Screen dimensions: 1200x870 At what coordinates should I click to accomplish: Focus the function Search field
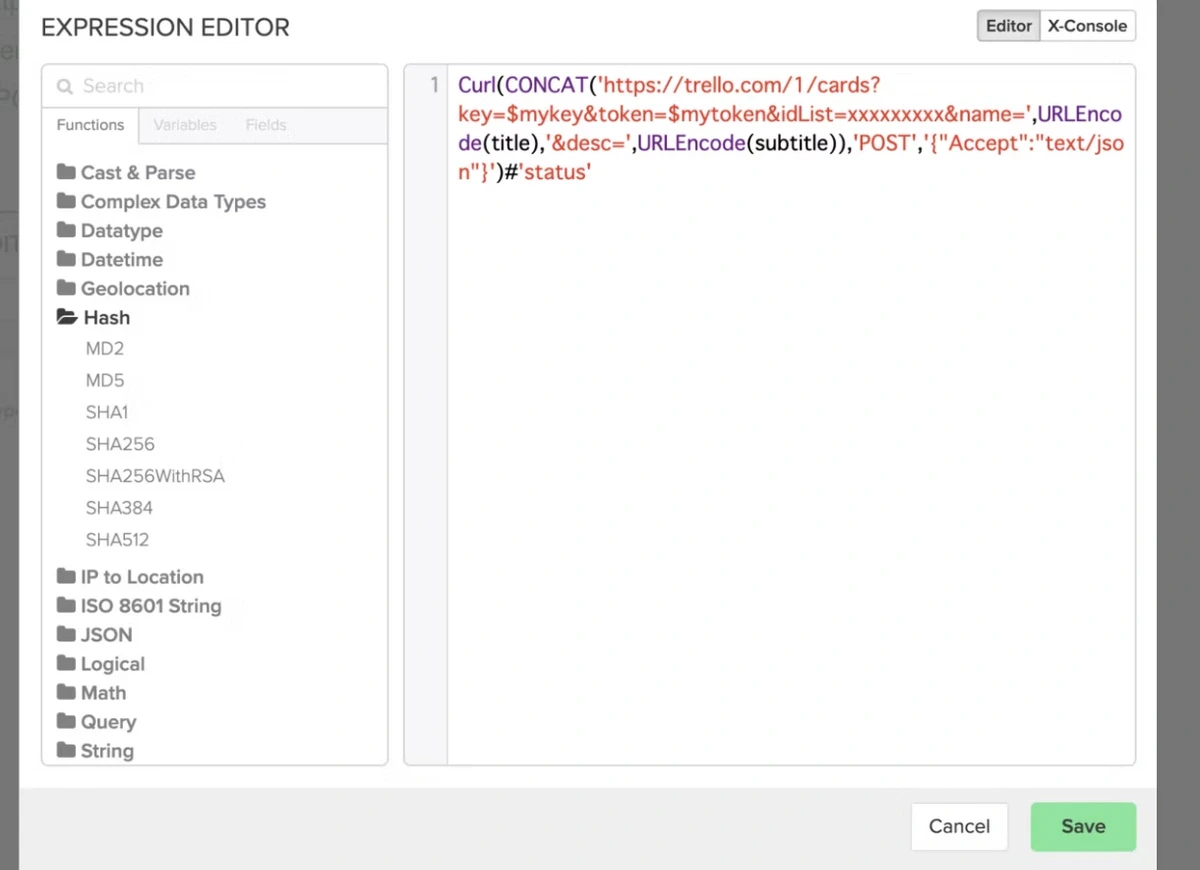(x=215, y=86)
